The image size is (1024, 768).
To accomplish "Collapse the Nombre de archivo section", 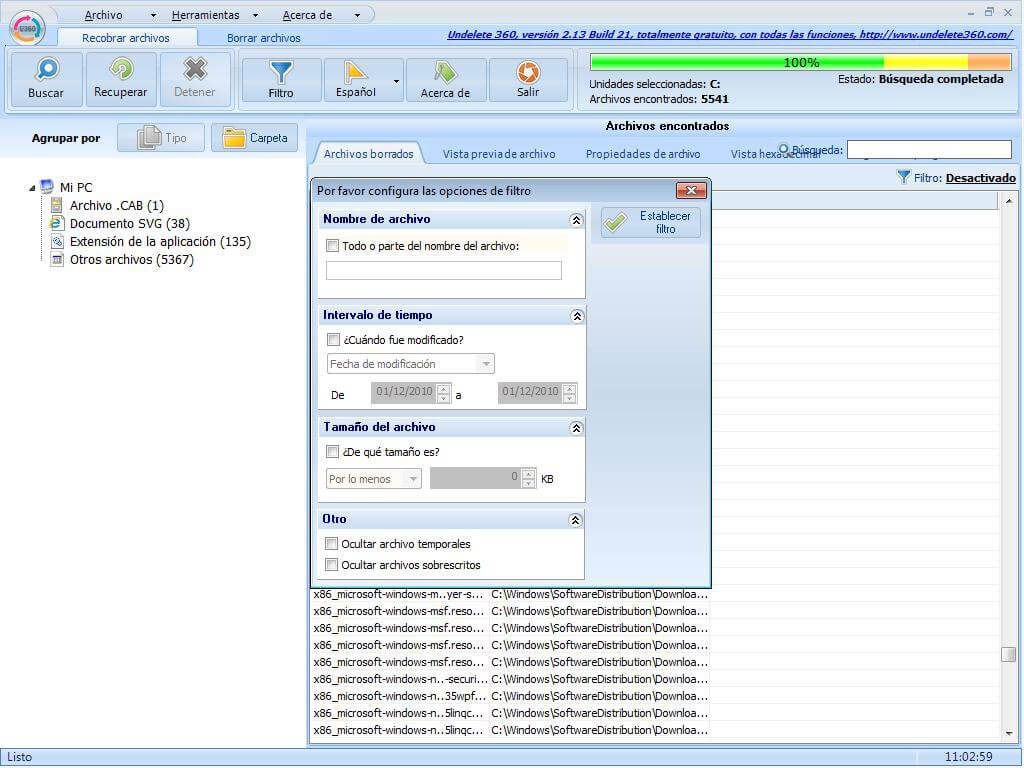I will pos(576,220).
